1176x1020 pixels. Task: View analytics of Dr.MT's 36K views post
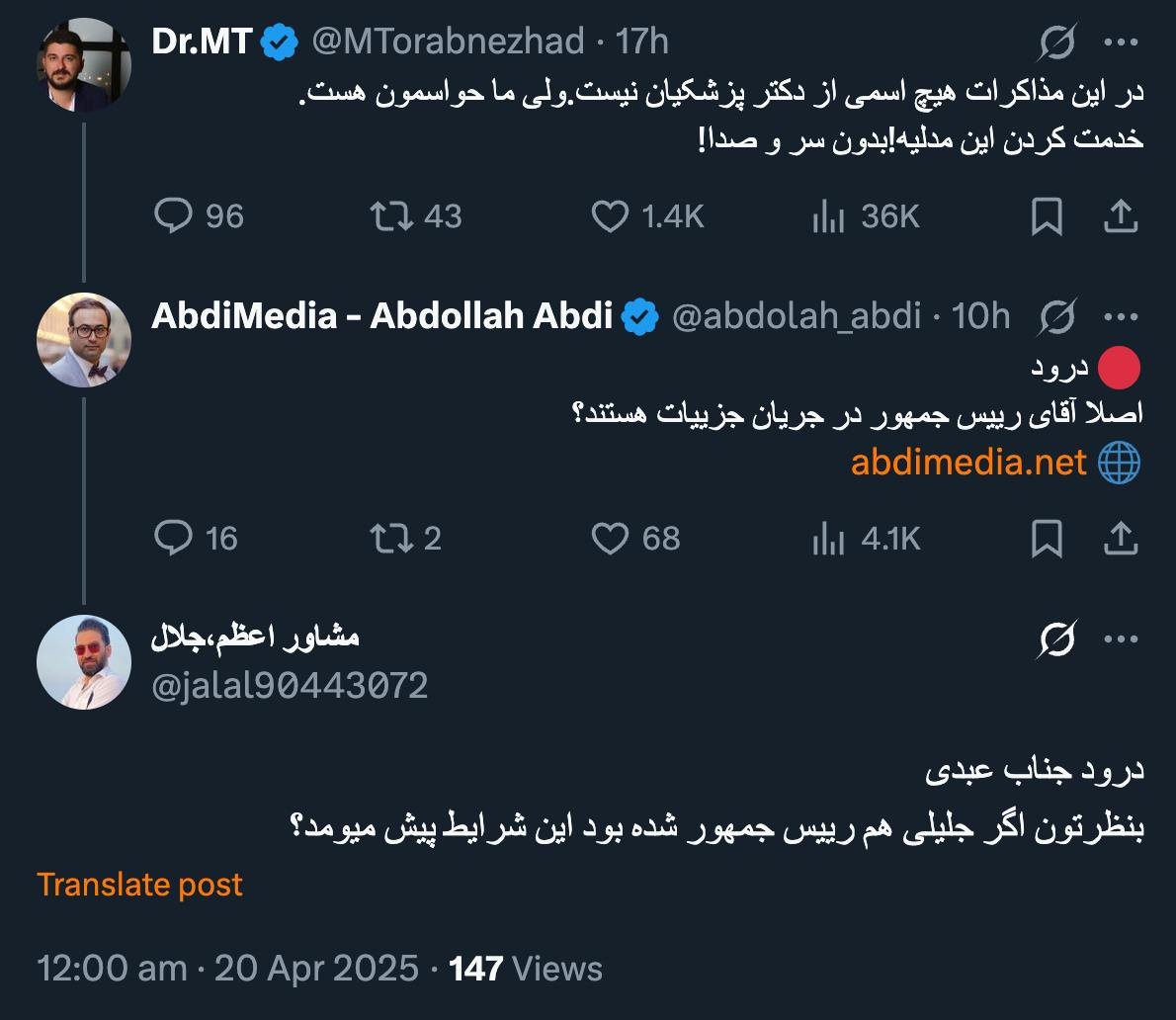(828, 216)
